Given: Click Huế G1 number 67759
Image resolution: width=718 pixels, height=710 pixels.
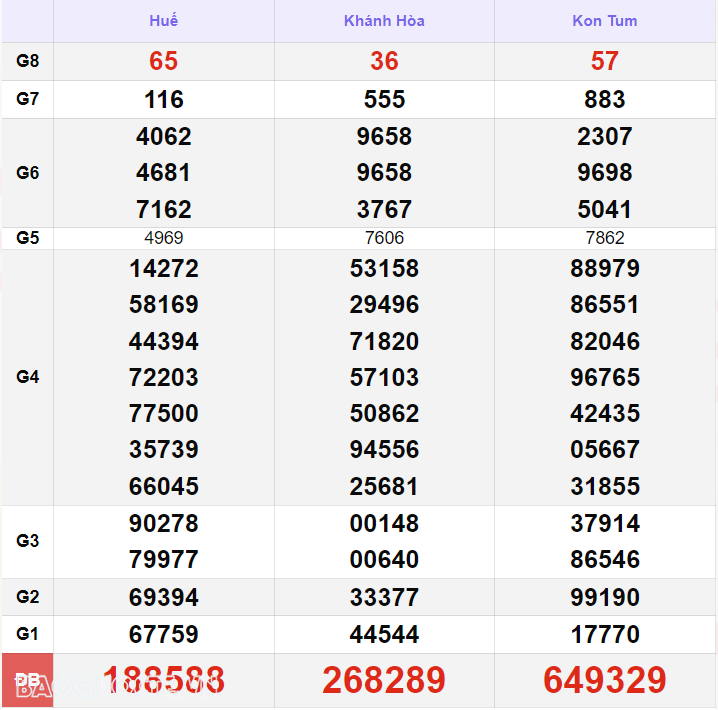Looking at the screenshot, I should [x=163, y=634].
